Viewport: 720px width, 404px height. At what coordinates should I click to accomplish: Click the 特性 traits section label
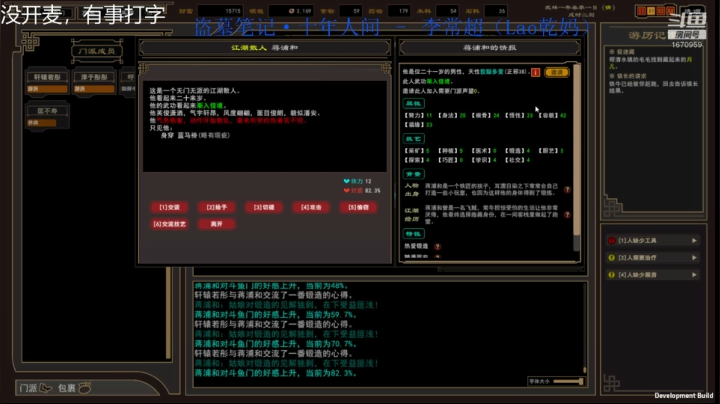pyautogui.click(x=414, y=234)
